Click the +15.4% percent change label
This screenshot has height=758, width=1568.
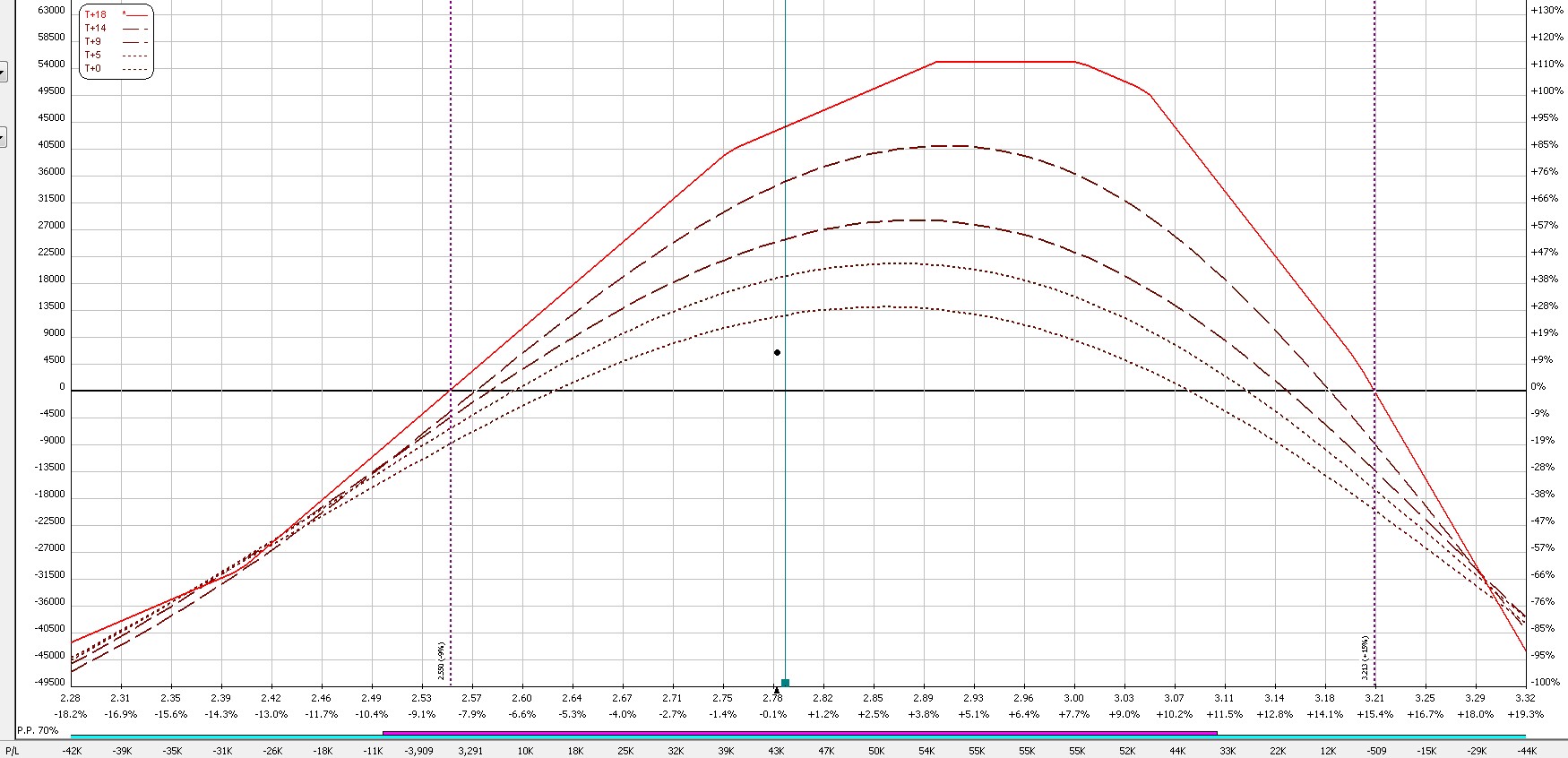click(1375, 714)
